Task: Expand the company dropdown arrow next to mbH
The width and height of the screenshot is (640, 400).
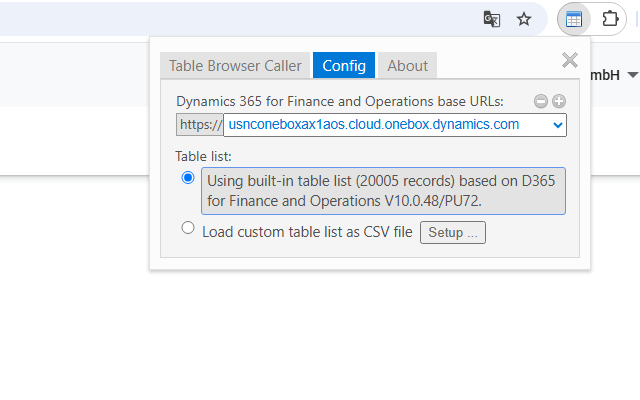Action: (633, 75)
